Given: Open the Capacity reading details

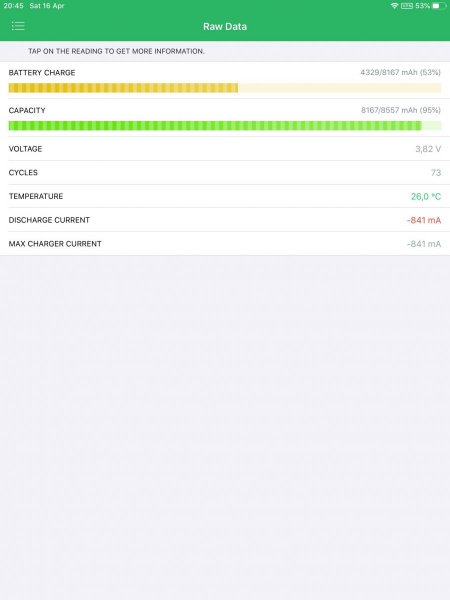Looking at the screenshot, I should [225, 118].
